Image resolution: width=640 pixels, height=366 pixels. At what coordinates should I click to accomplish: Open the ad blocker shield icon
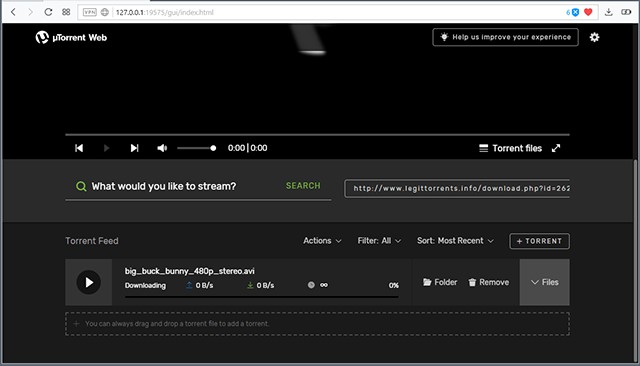575,12
